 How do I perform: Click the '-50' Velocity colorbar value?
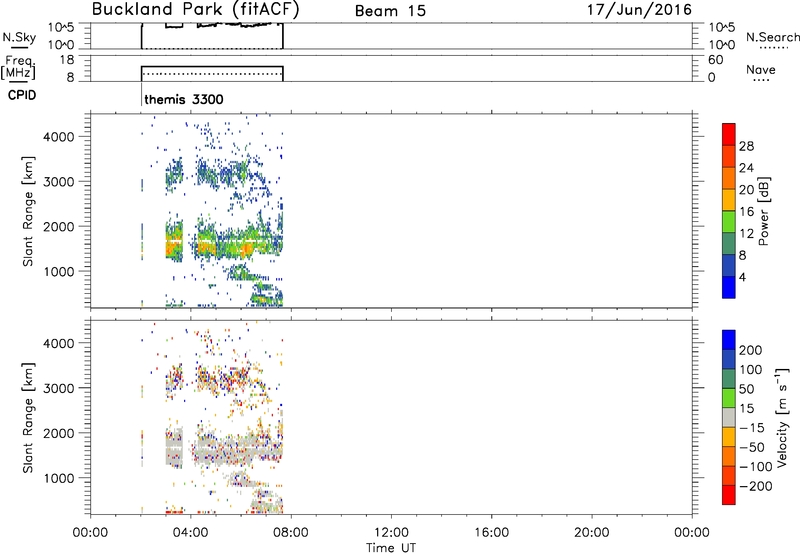coord(752,447)
